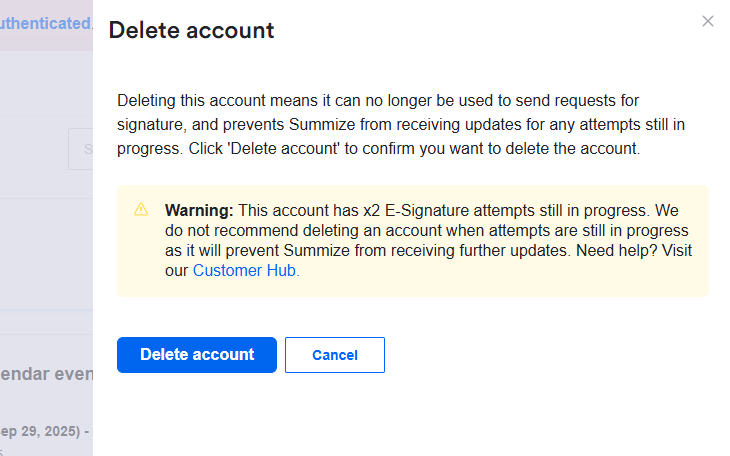
Task: Confirm with the blue Delete account button
Action: coord(197,355)
